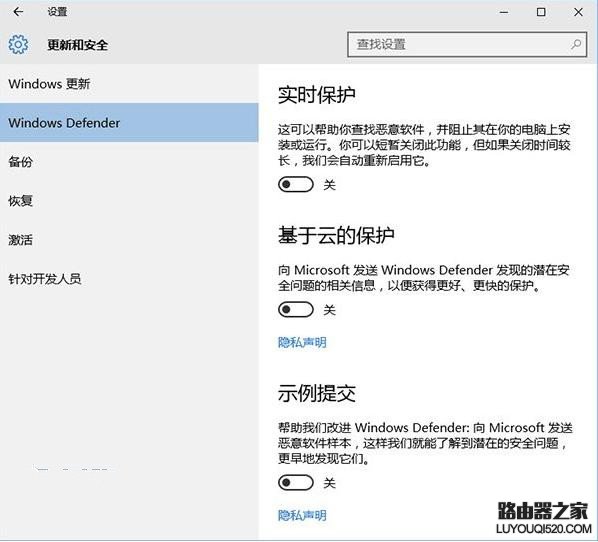Click the 设置 window title text

[57, 12]
